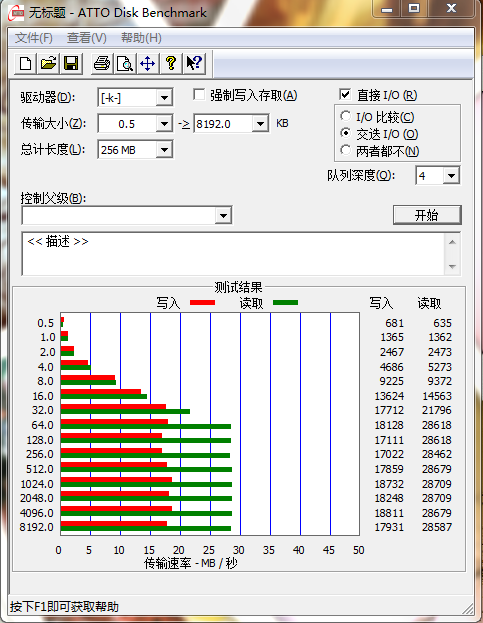Click the 8192.0 transfer size row label
Viewport: 483px width, 623px height.
[37, 527]
